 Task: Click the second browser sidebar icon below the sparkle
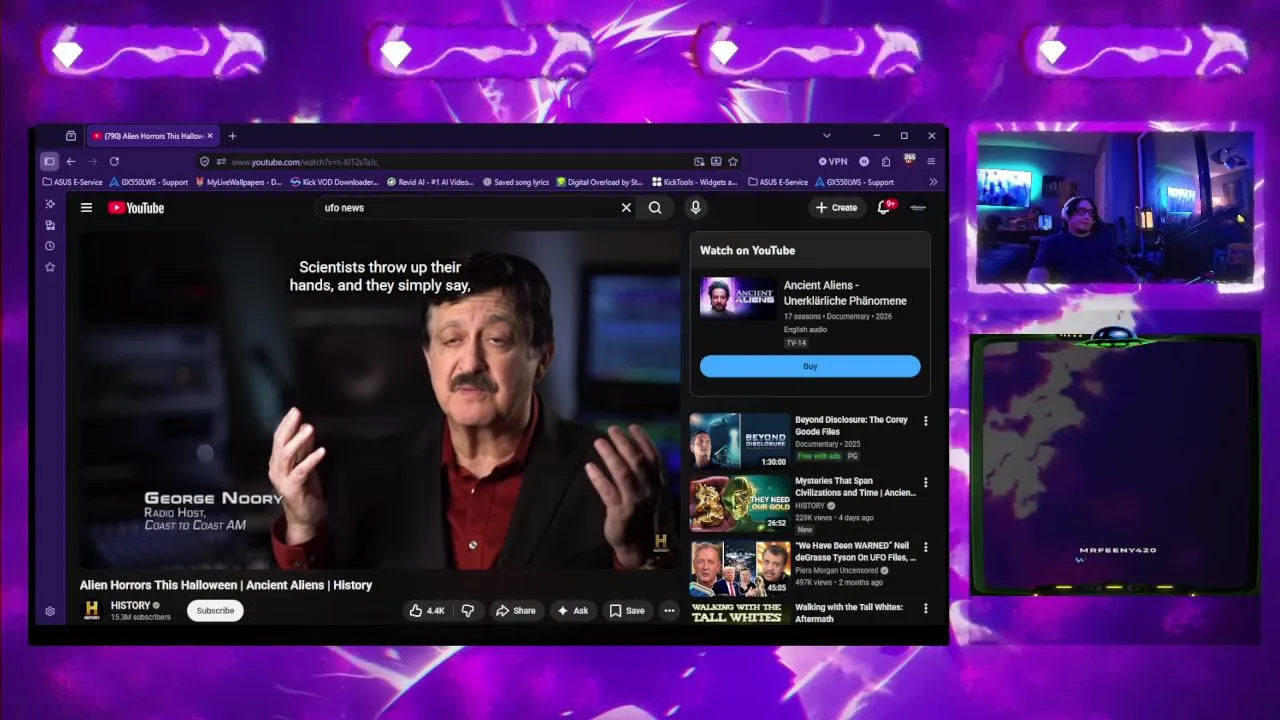pos(50,225)
